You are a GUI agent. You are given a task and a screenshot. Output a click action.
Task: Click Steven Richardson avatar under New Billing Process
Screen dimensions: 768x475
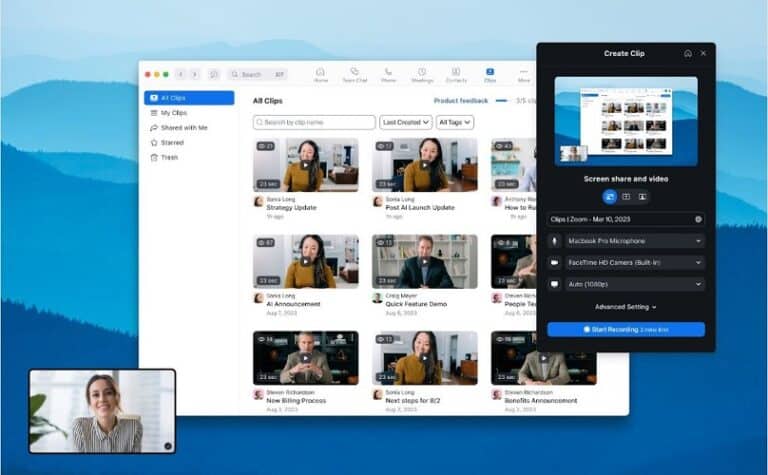pos(259,394)
